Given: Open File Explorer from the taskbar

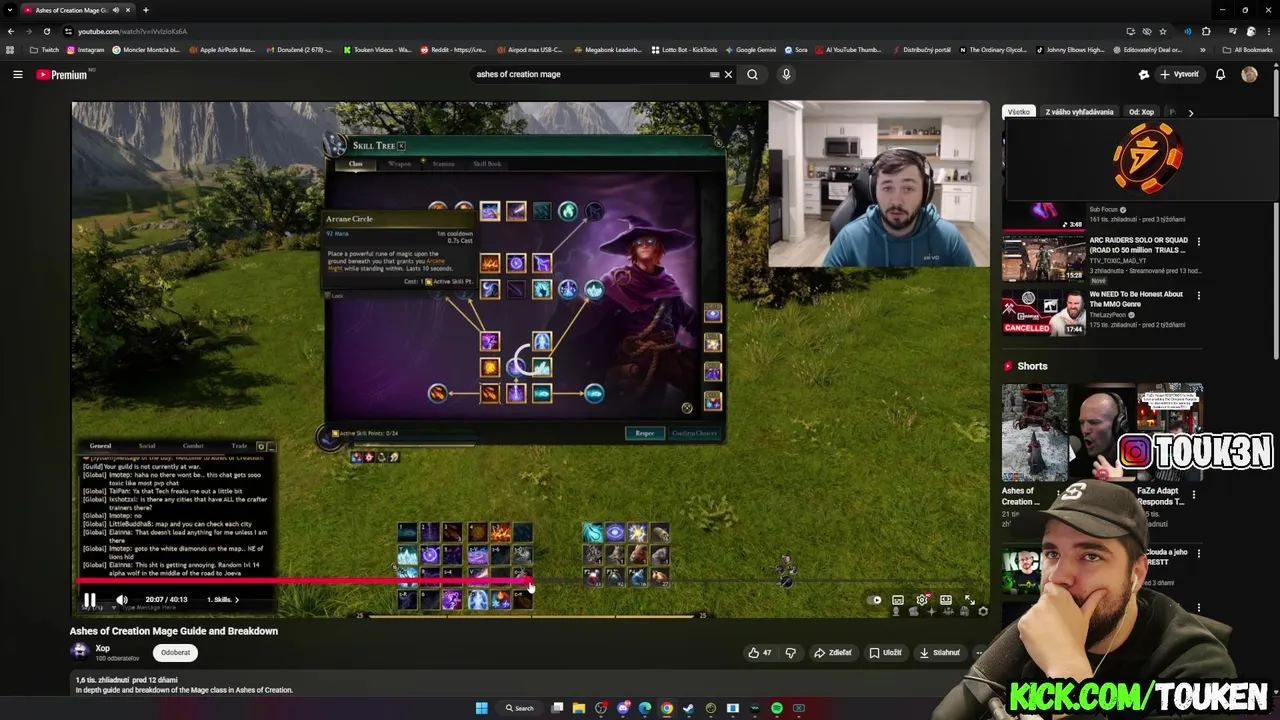Looking at the screenshot, I should (578, 708).
